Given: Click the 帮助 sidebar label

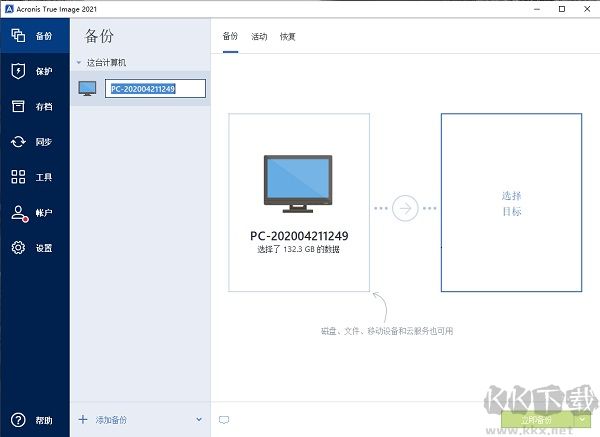Looking at the screenshot, I should click(44, 420).
